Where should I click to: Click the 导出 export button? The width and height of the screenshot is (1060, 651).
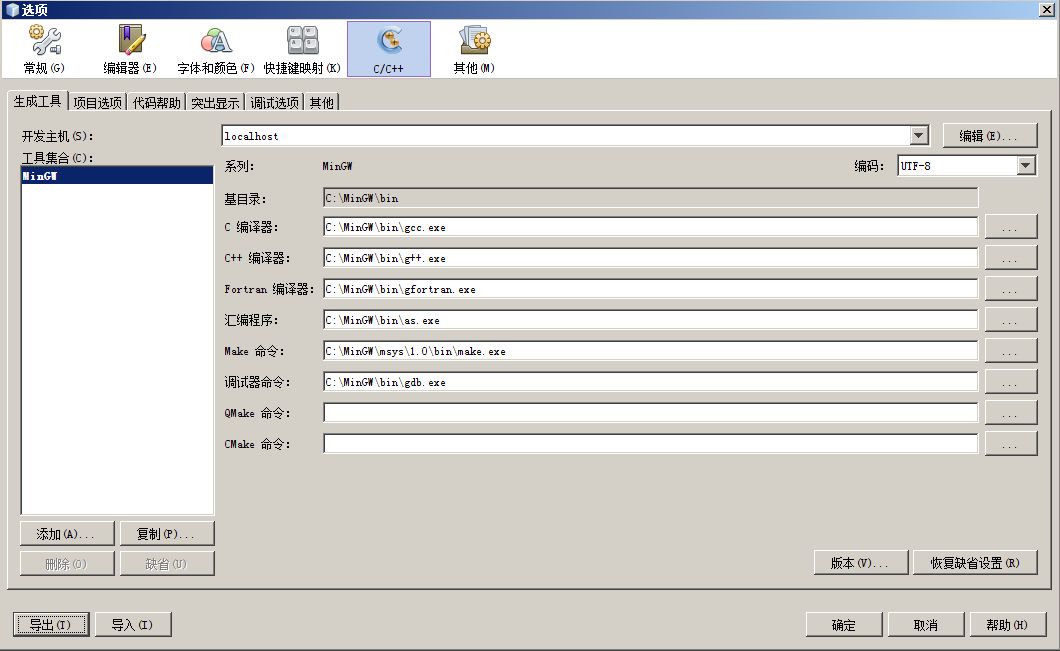tap(51, 625)
